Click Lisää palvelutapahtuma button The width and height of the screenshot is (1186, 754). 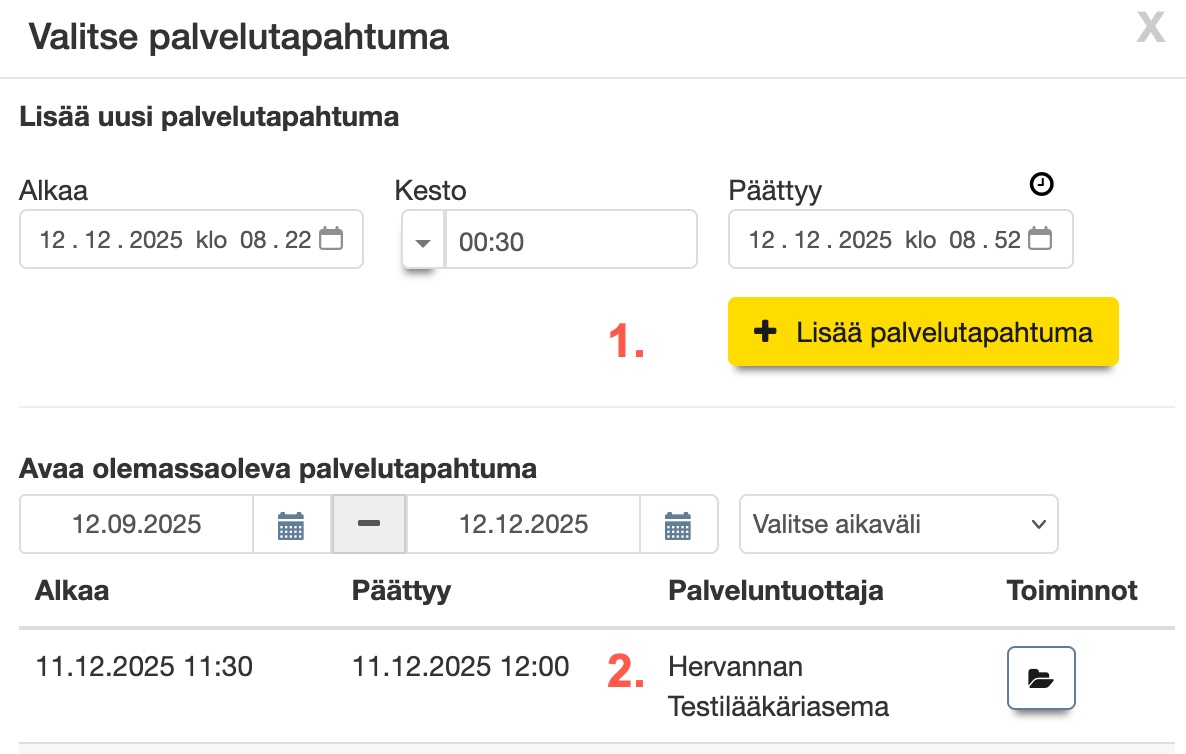(922, 332)
